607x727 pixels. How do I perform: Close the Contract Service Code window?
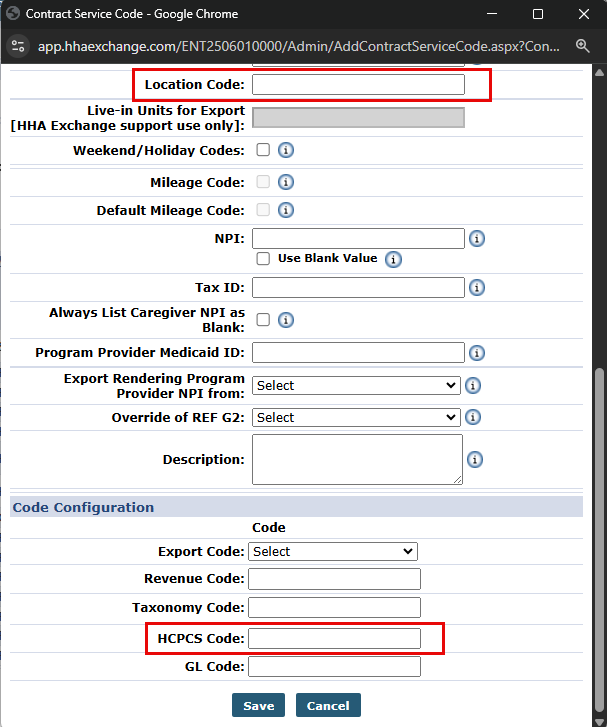pos(584,14)
